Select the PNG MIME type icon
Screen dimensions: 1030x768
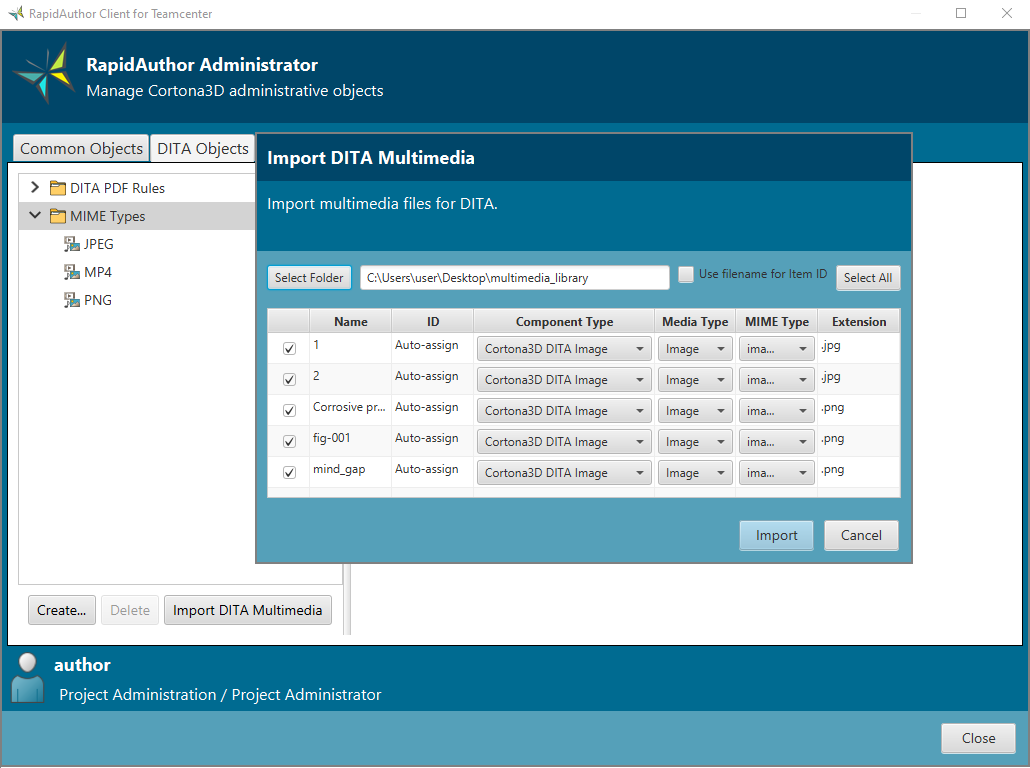(x=72, y=299)
